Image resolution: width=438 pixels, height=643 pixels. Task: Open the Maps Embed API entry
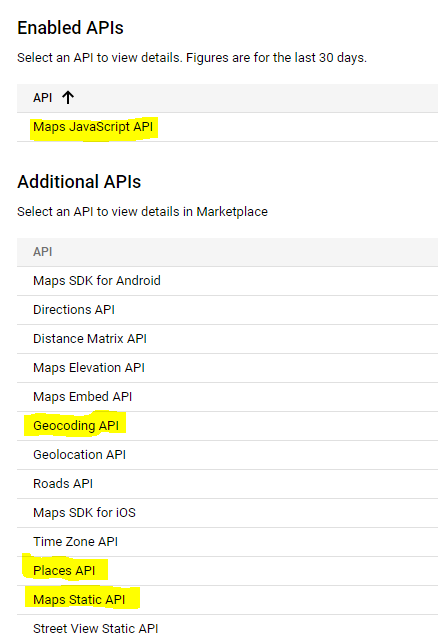tap(82, 397)
